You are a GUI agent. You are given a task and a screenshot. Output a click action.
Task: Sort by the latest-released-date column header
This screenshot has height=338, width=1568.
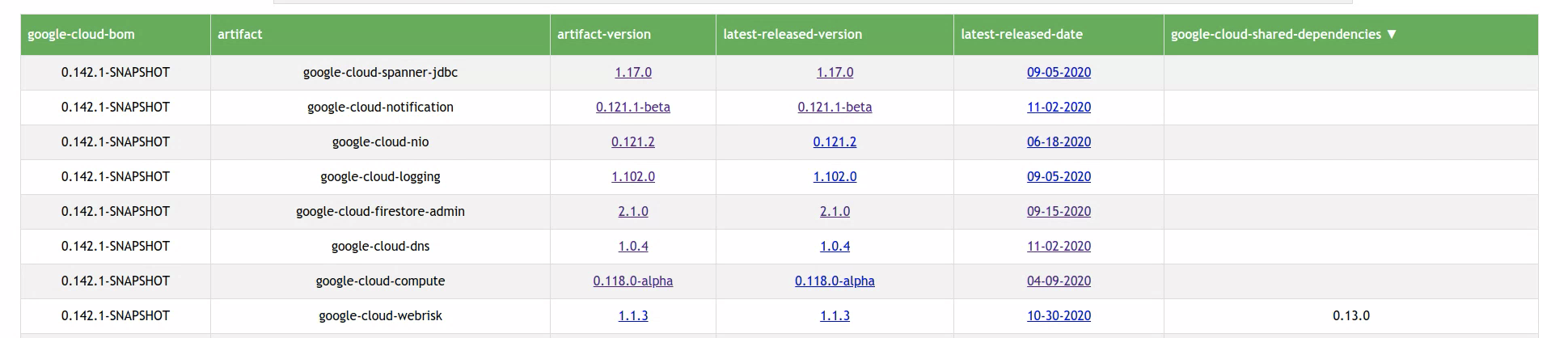pyautogui.click(x=1059, y=34)
